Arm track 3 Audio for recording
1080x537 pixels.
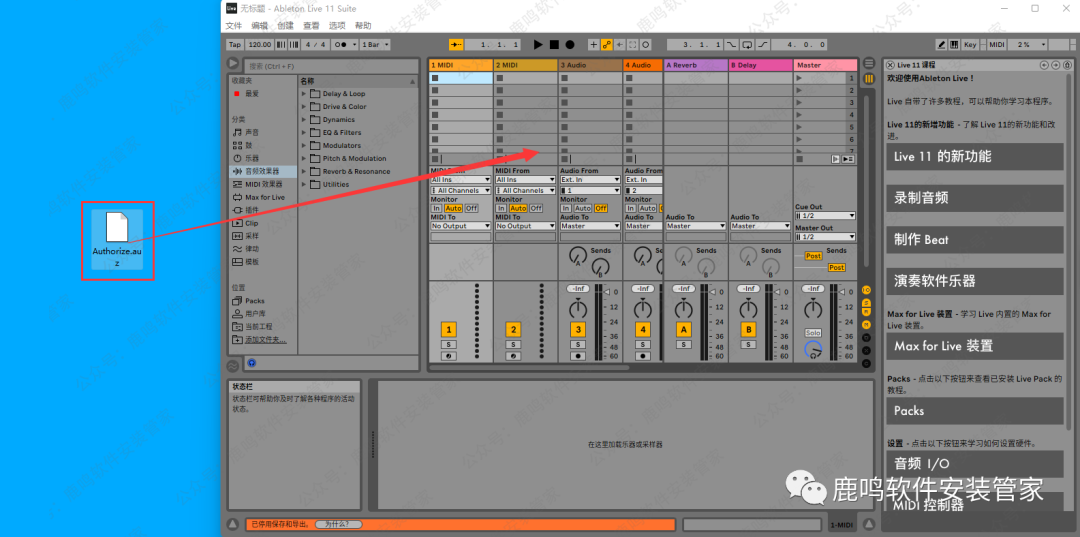(578, 355)
